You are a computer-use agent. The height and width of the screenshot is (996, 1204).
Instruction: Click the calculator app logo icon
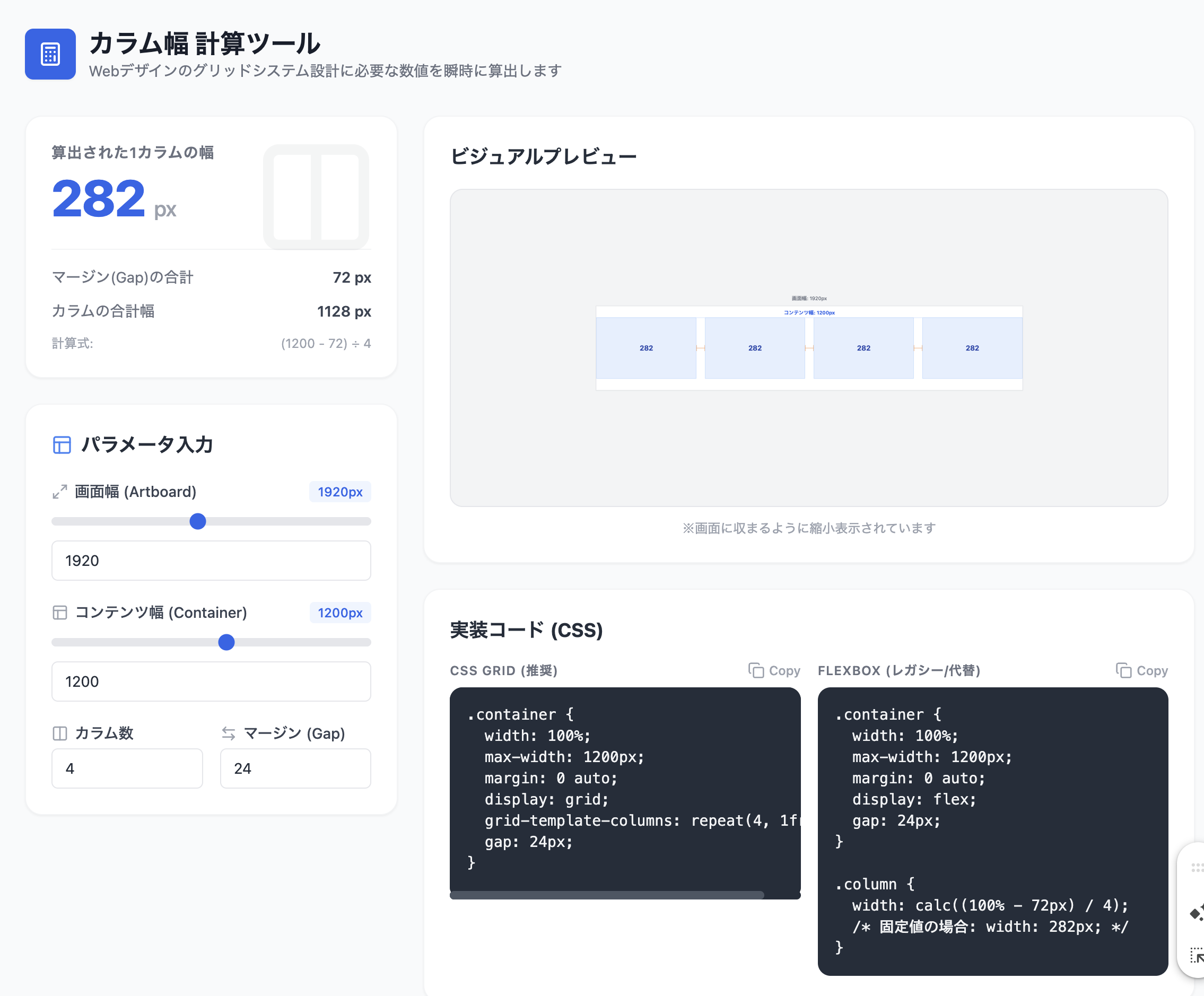pyautogui.click(x=50, y=55)
